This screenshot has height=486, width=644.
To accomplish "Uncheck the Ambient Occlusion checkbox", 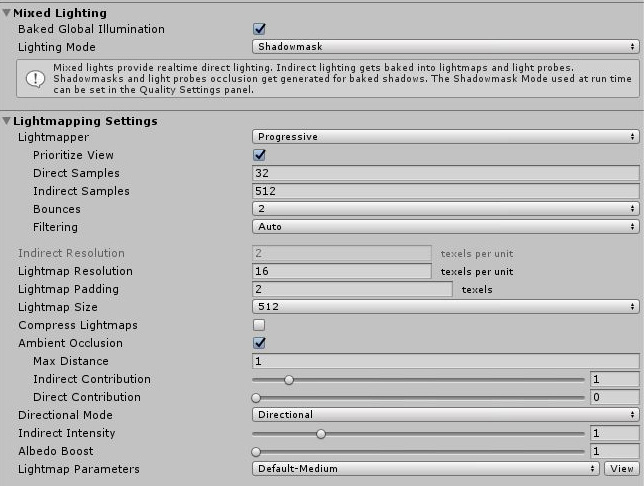I will 259,343.
